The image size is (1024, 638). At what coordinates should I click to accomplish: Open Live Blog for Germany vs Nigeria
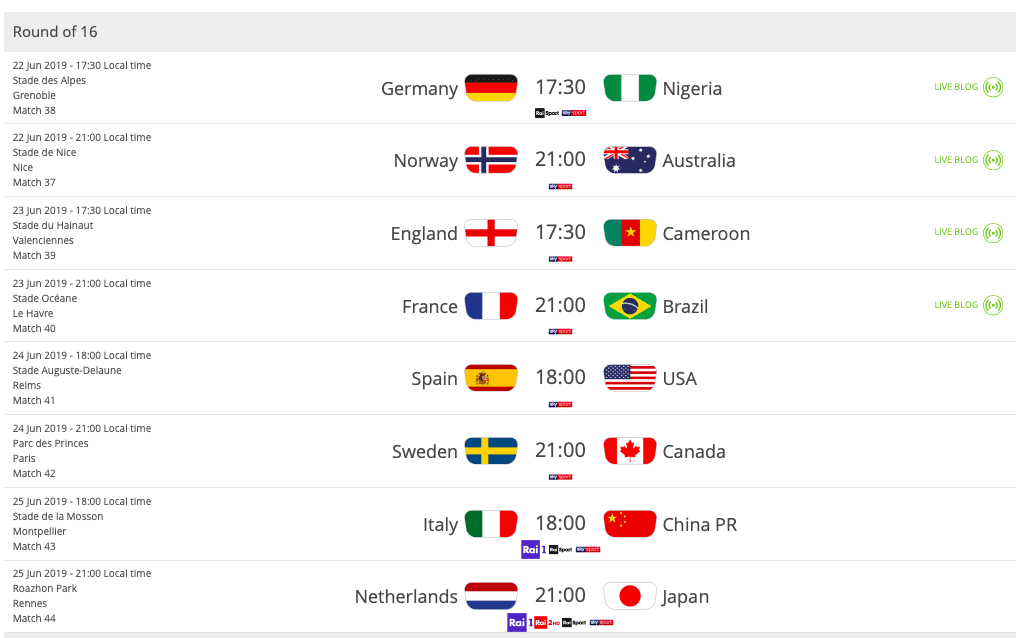click(x=968, y=87)
